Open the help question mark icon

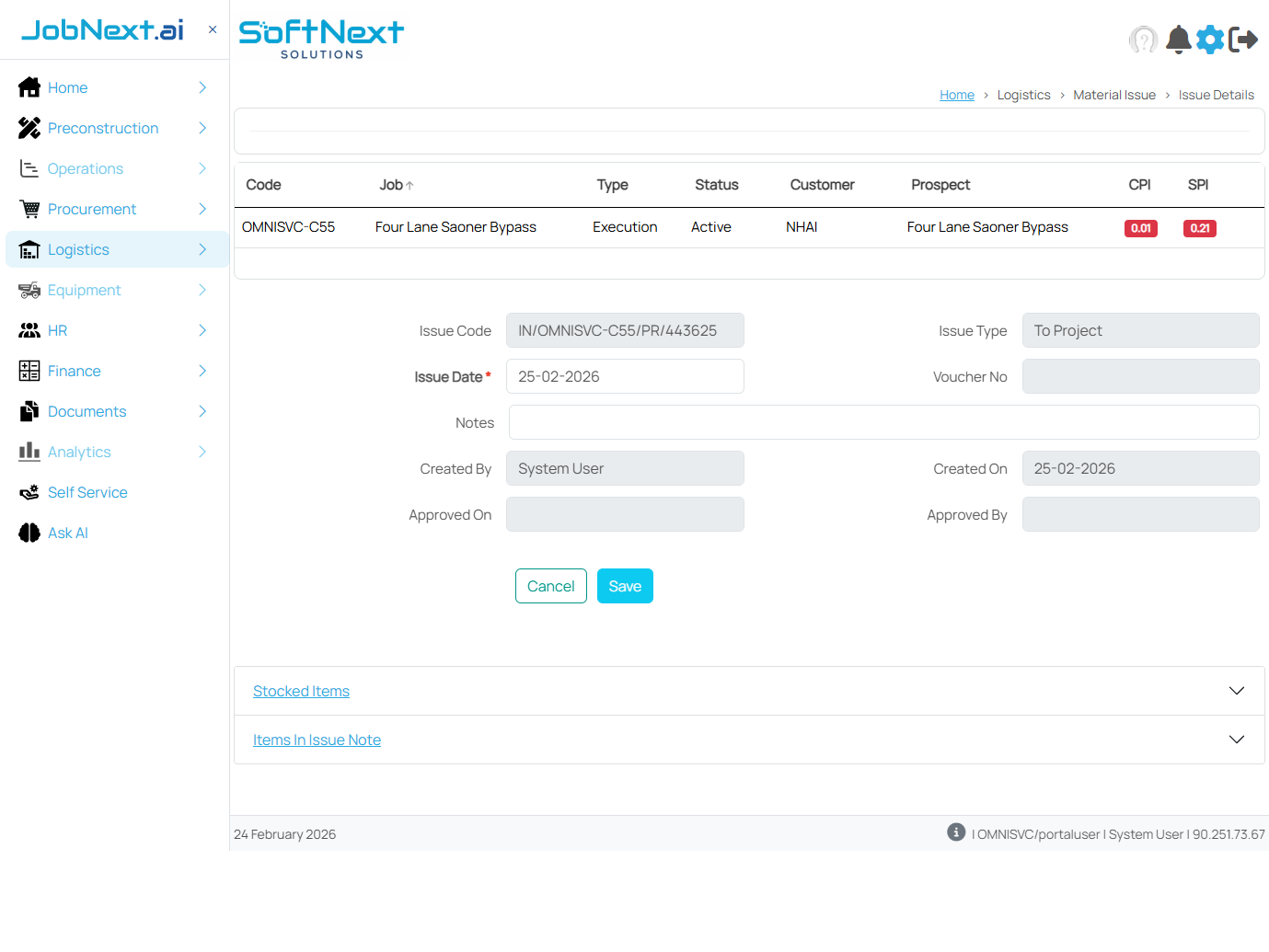pos(1143,40)
